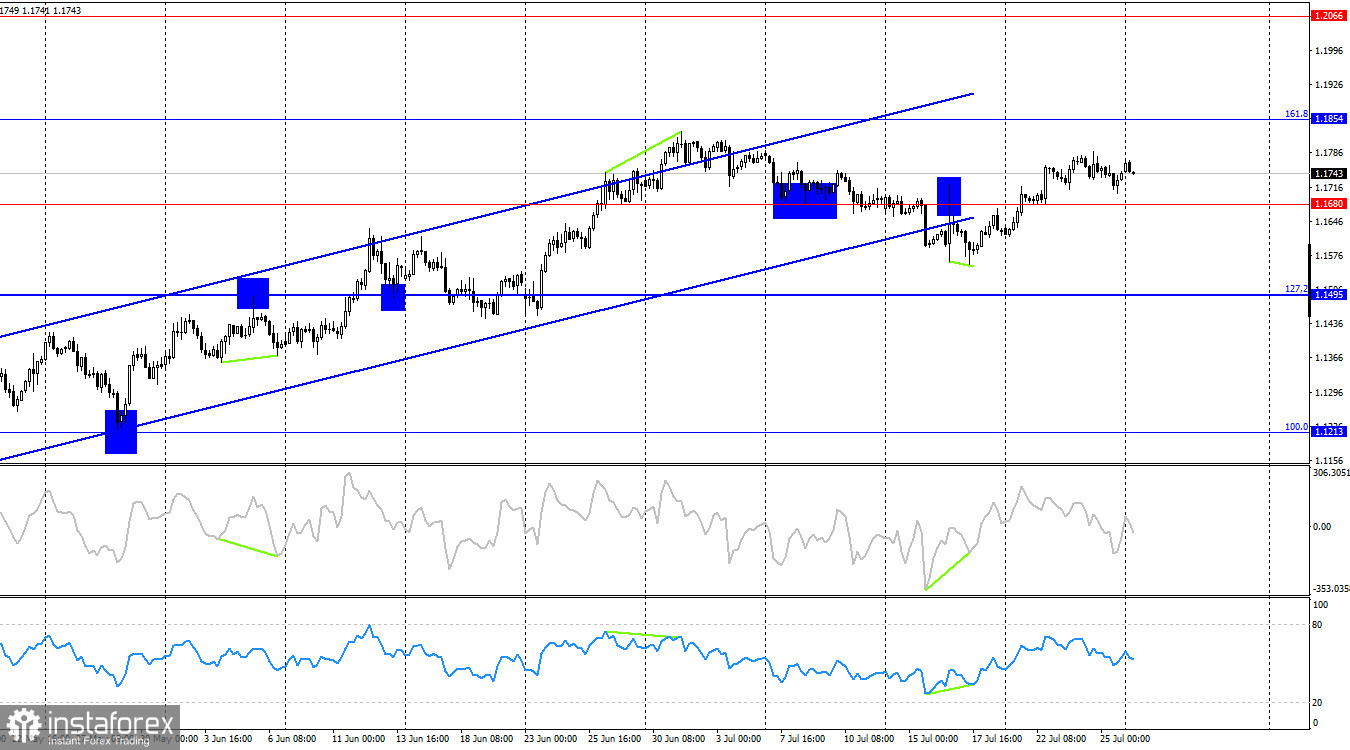Image resolution: width=1350 pixels, height=750 pixels.
Task: Click the current price label 1.1743
Action: [x=1328, y=173]
